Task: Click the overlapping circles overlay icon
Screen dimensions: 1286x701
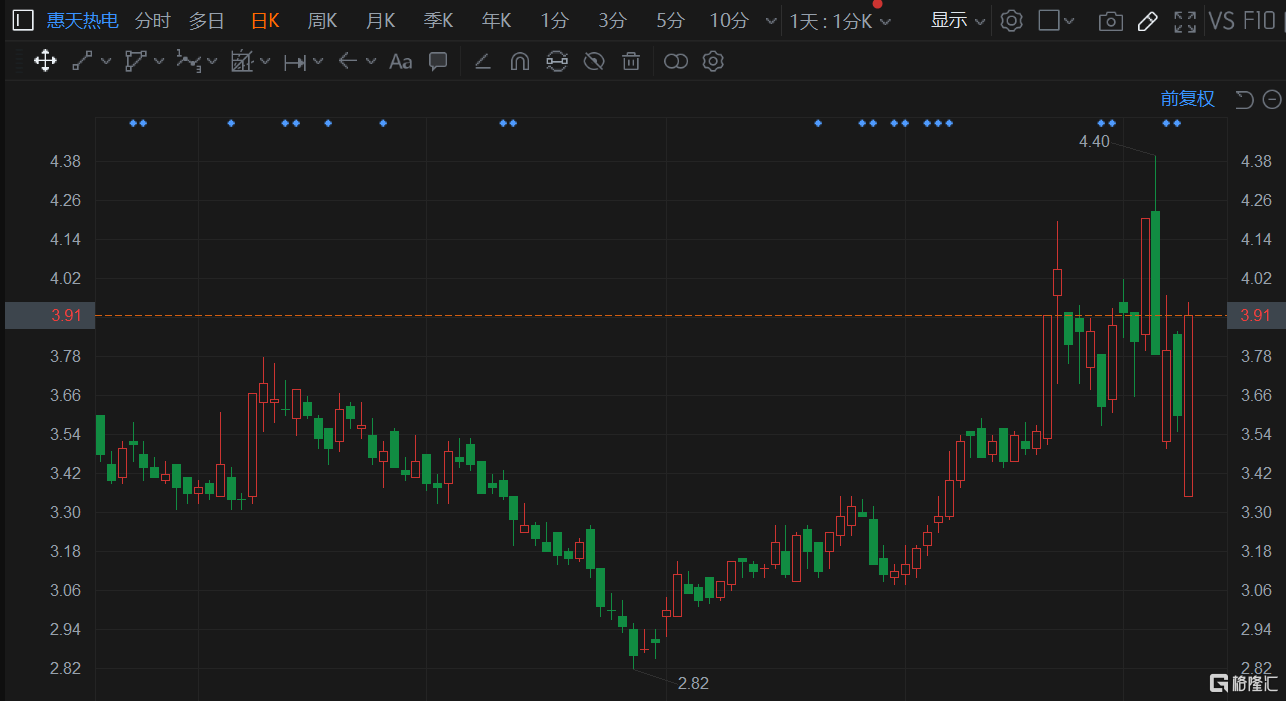Action: pyautogui.click(x=676, y=62)
